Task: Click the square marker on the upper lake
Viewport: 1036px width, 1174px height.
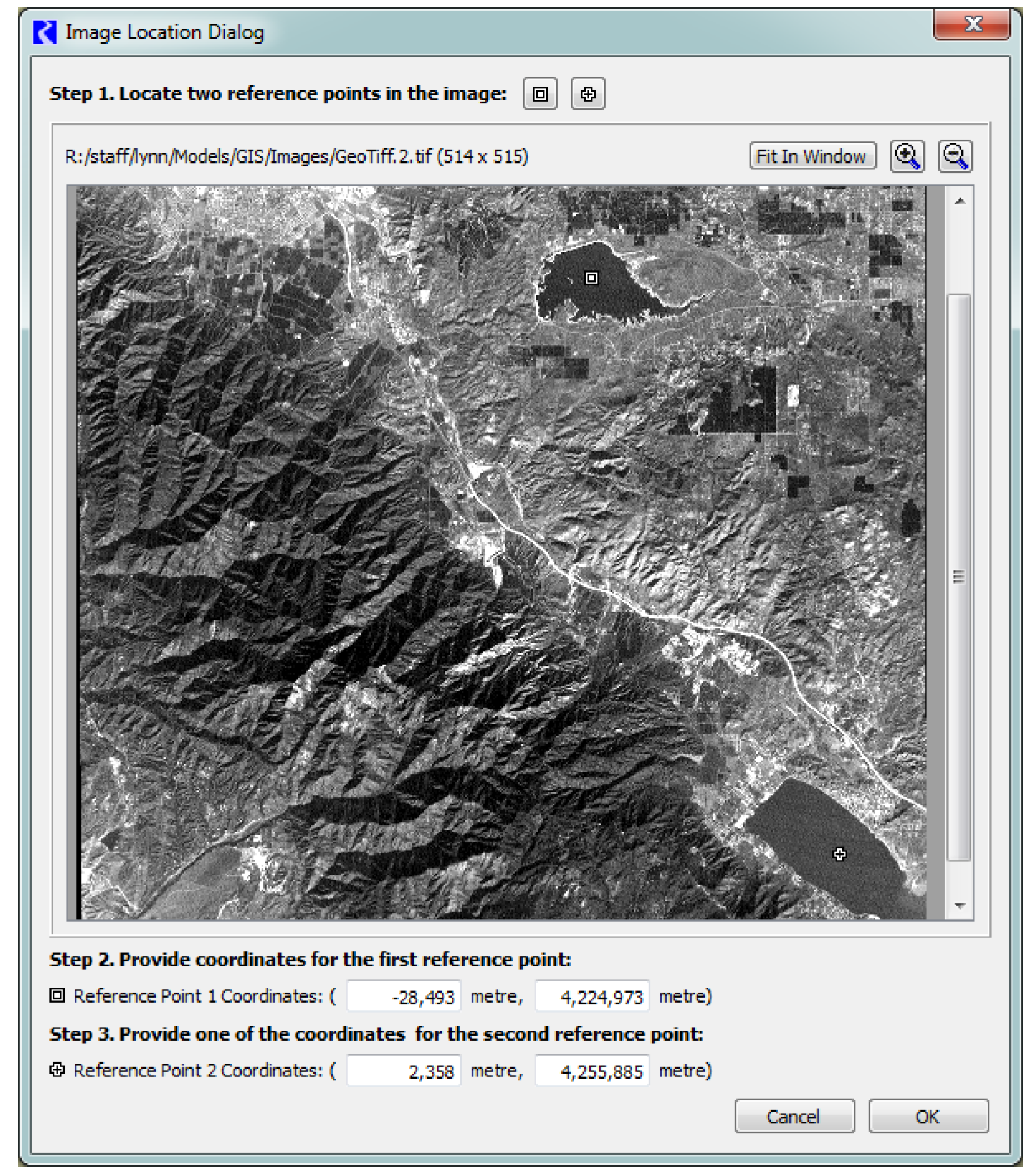Action: coord(591,278)
